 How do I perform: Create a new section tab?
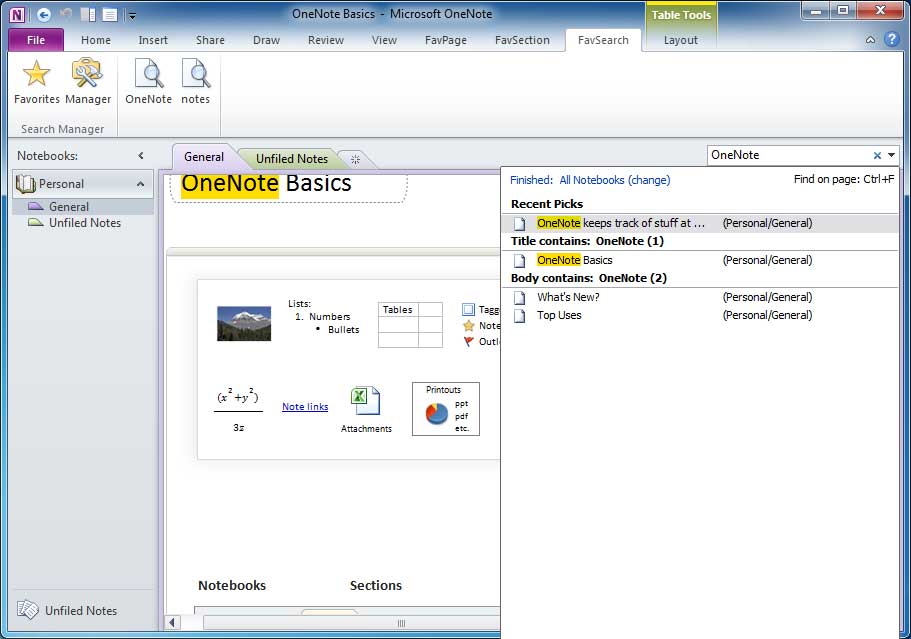pos(356,159)
